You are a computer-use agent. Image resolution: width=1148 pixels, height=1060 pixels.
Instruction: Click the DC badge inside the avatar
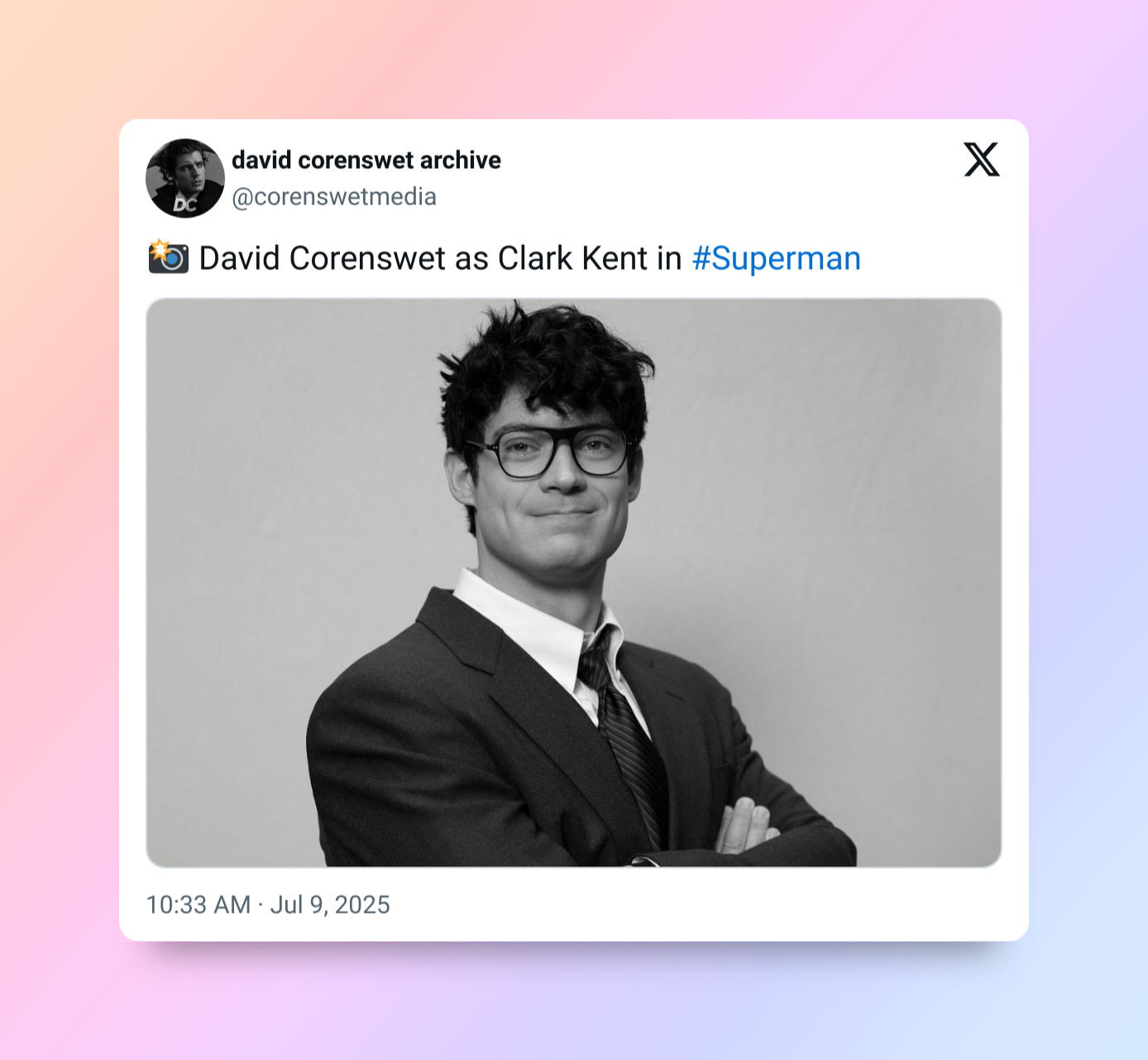[185, 204]
